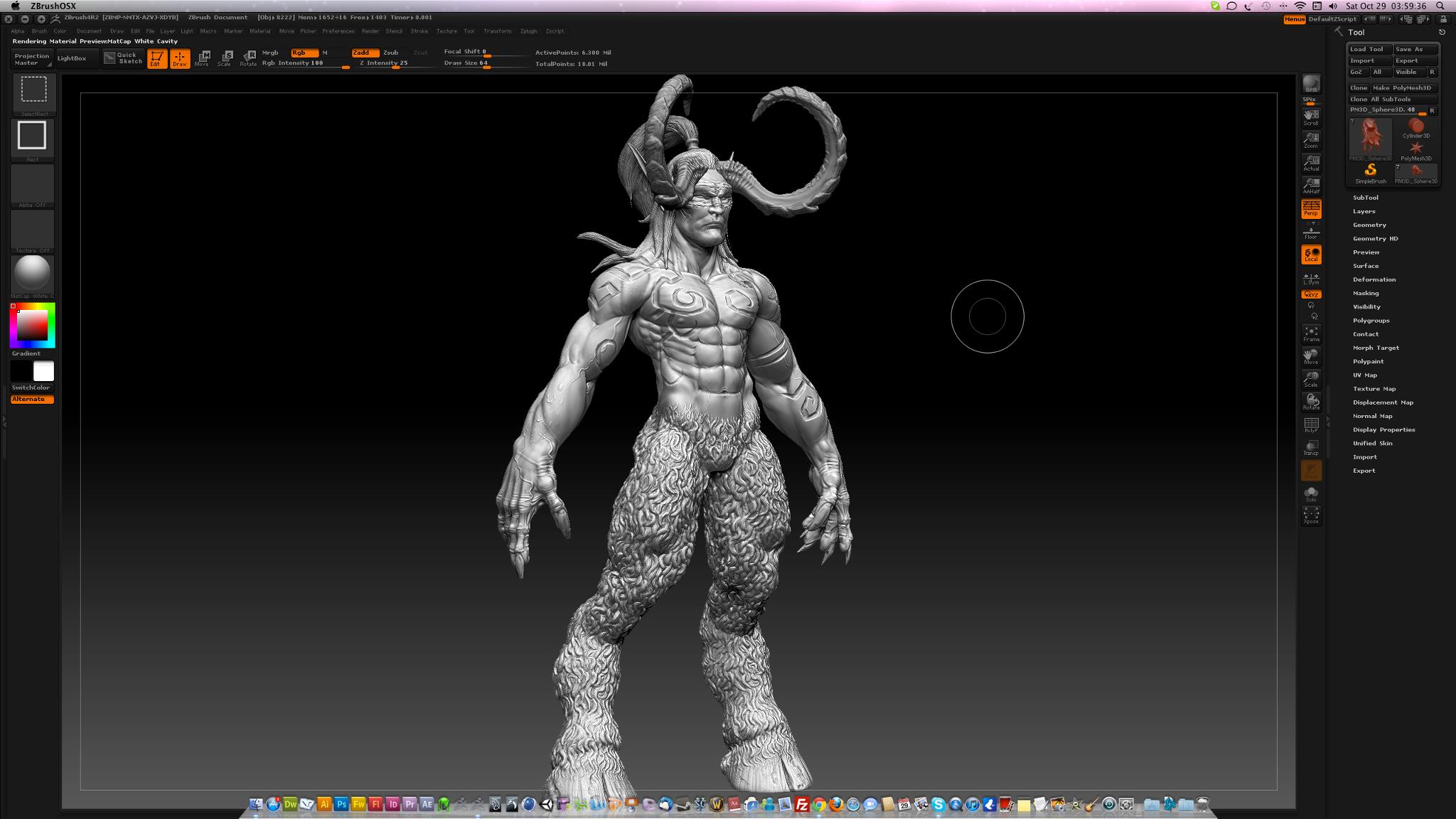1456x819 pixels.
Task: Open Skype from the Dock
Action: point(938,804)
